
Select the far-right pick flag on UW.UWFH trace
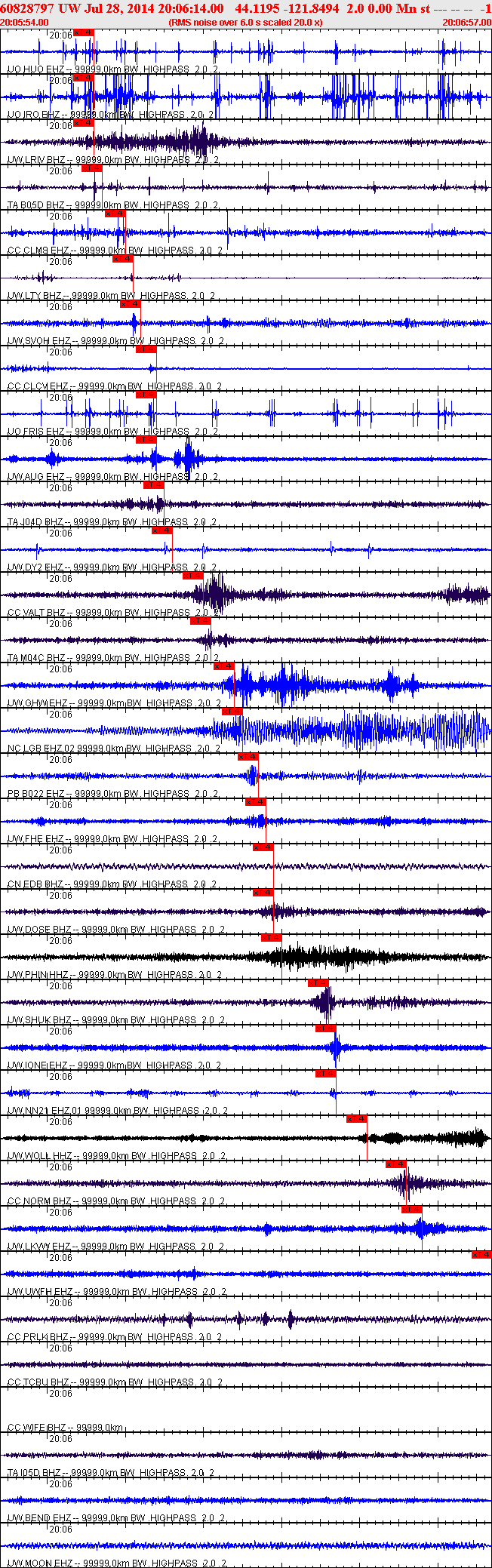[x=481, y=1255]
